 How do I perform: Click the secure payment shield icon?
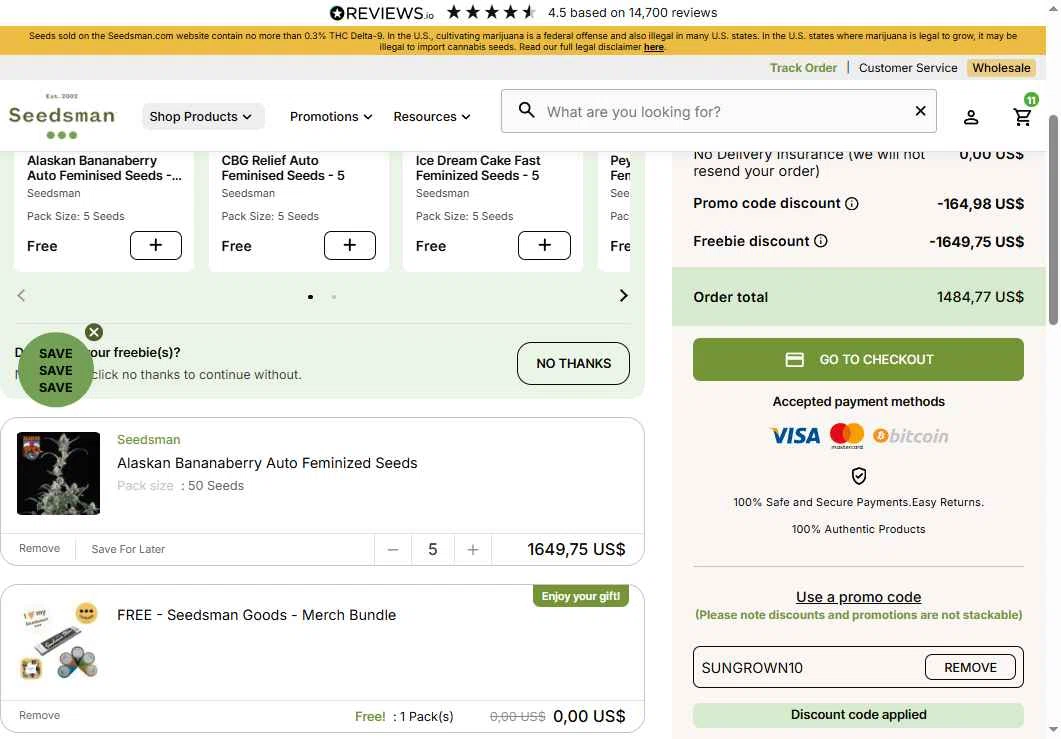[x=859, y=476]
